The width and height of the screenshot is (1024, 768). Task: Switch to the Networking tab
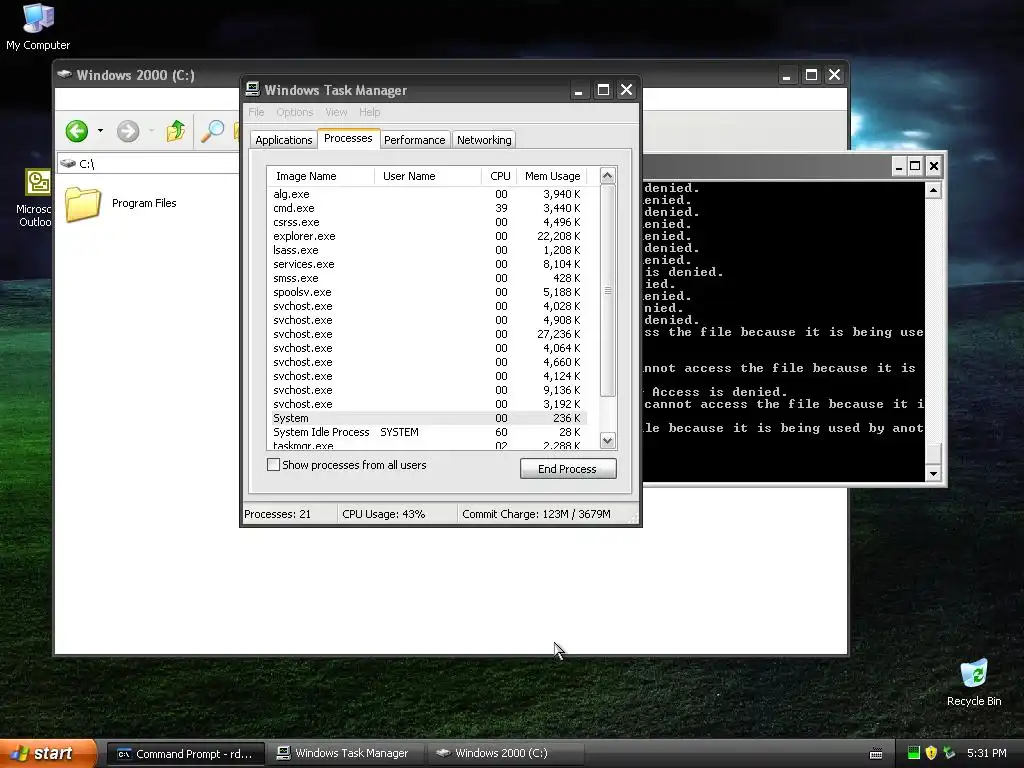[x=484, y=140]
